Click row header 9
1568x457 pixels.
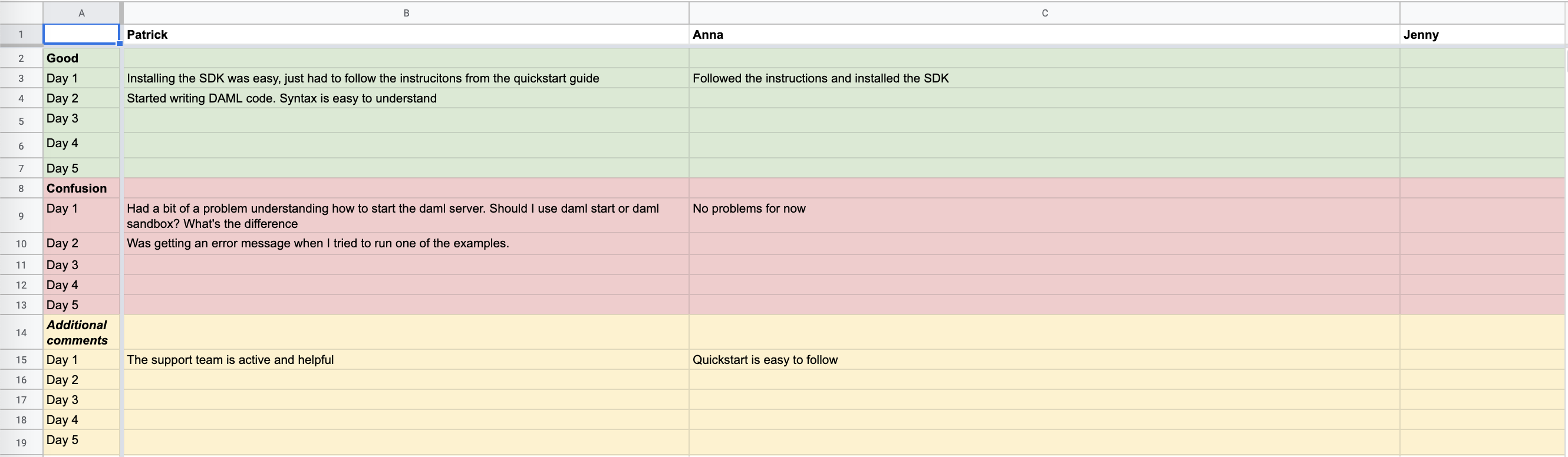[21, 216]
